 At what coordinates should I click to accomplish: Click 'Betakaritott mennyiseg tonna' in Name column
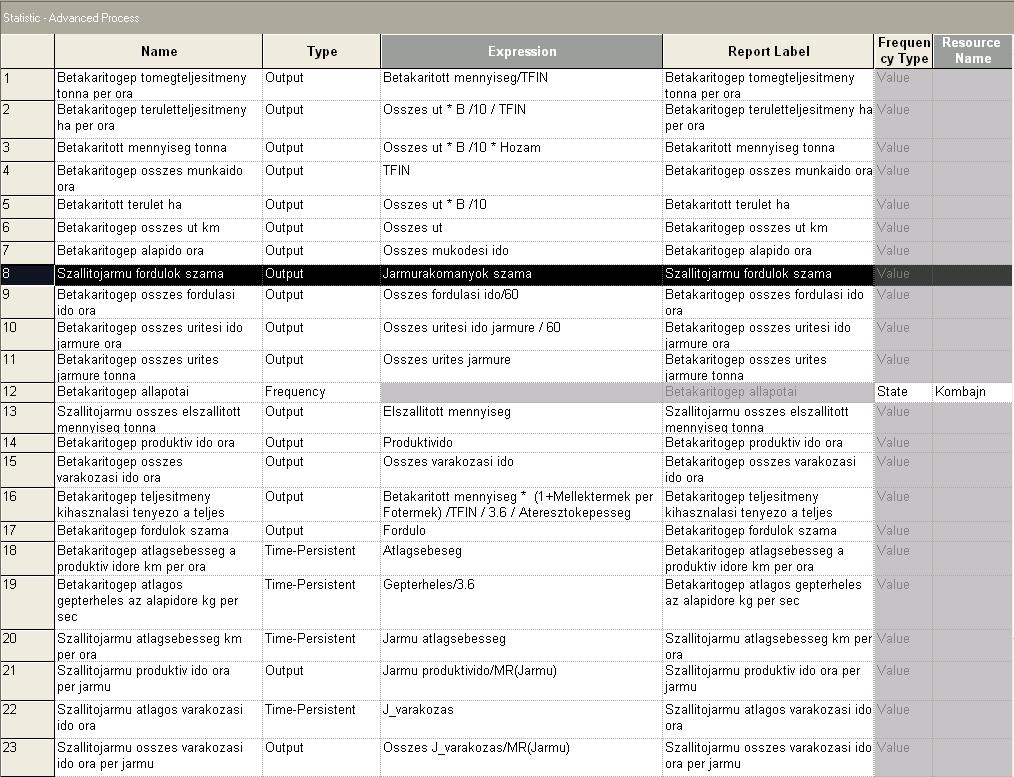click(x=158, y=150)
